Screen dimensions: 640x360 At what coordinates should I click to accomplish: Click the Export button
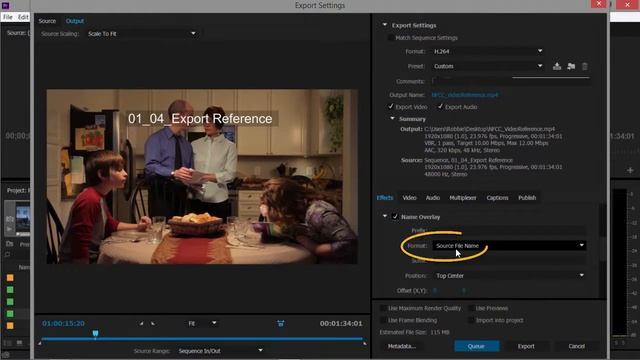coord(526,346)
